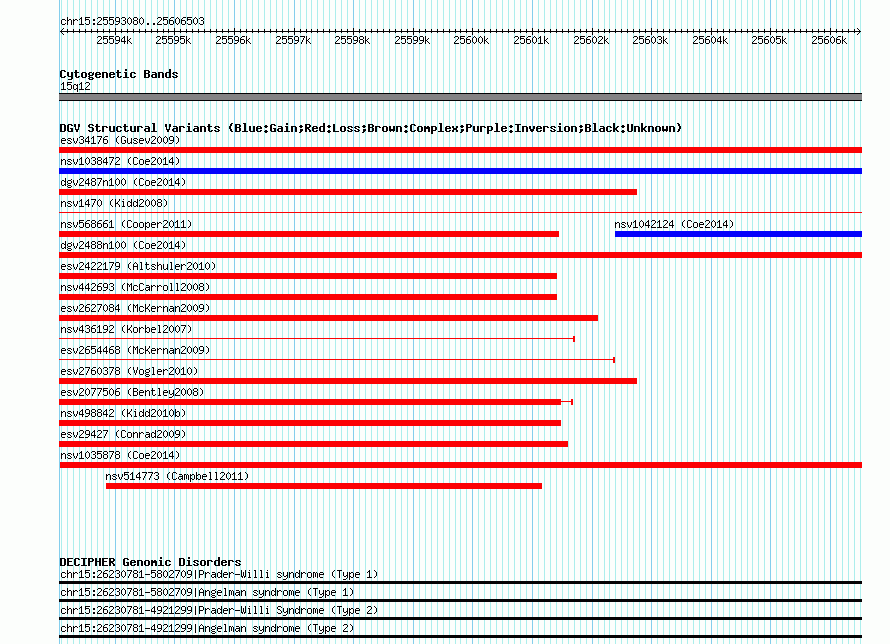Click dgv2488n100 (Coe2014) label

[123, 245]
